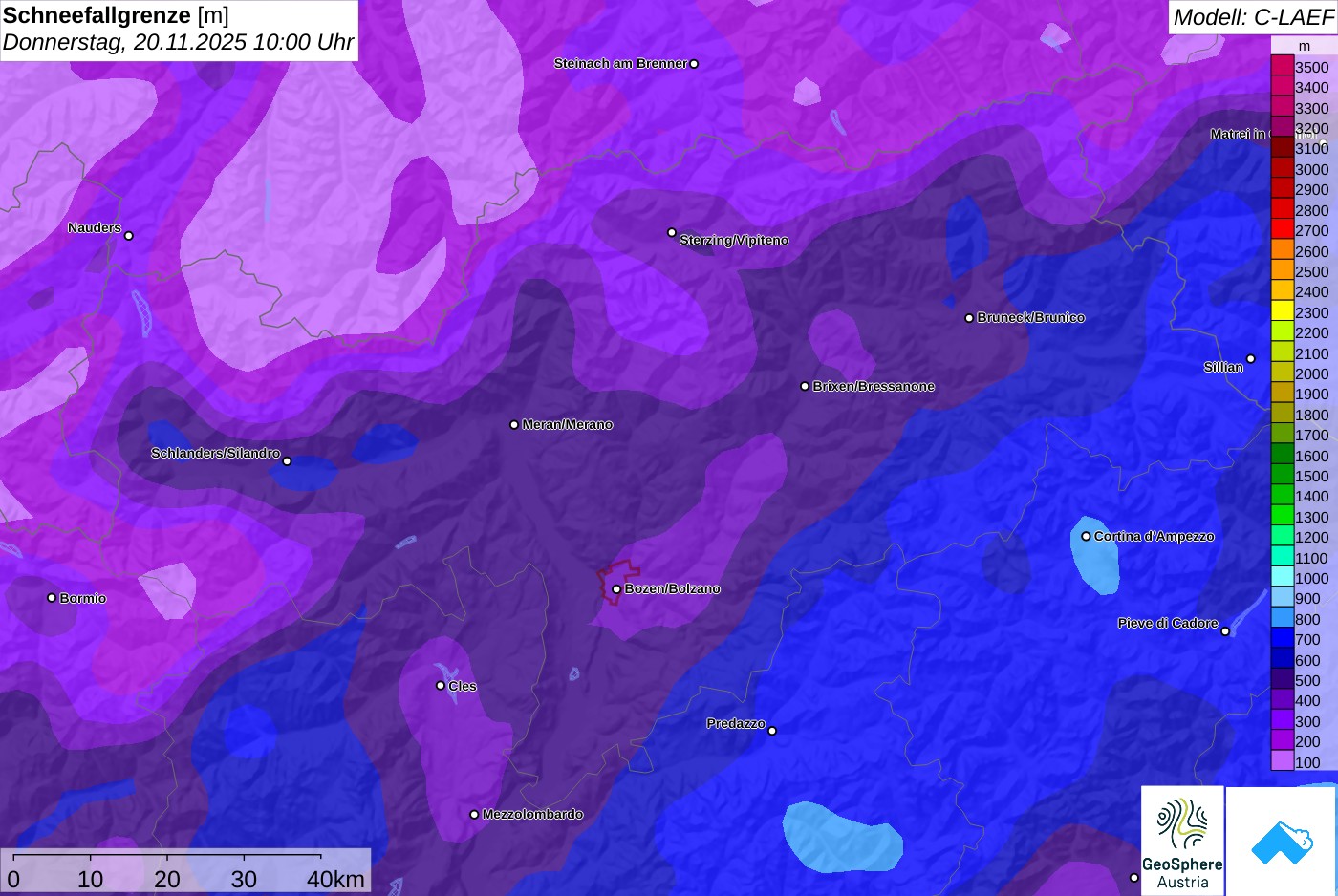Click the Steinach am Brenner label
This screenshot has width=1338, height=896.
(620, 63)
